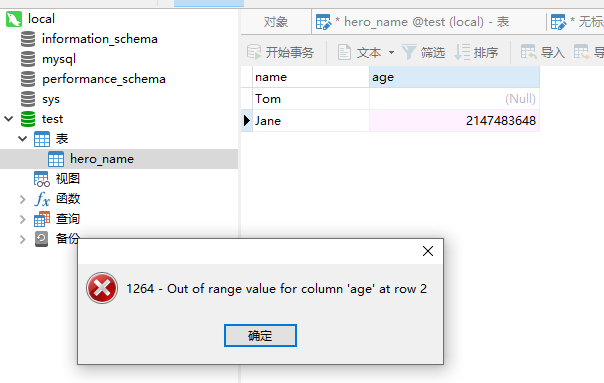Click the name column header
Screen dimensions: 604x383
point(311,77)
